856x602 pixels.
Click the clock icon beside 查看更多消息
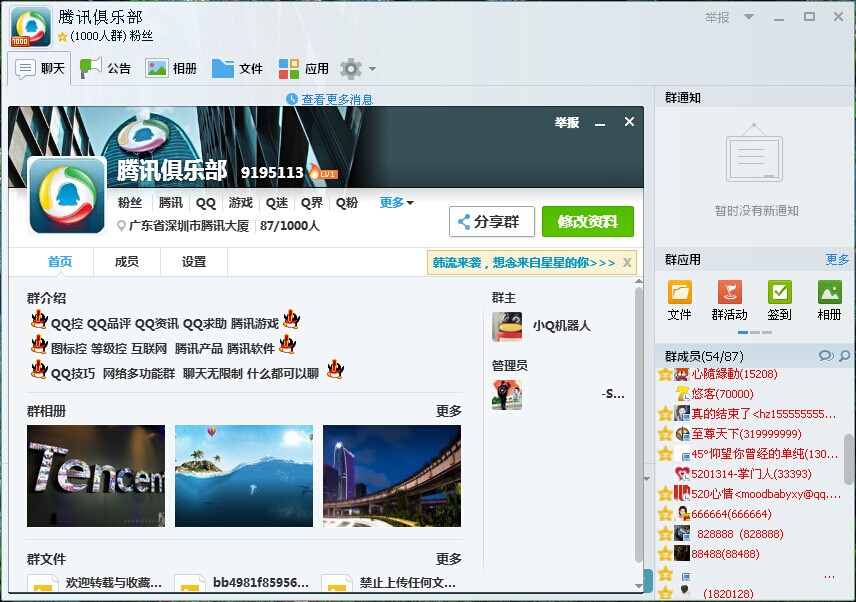tap(292, 99)
